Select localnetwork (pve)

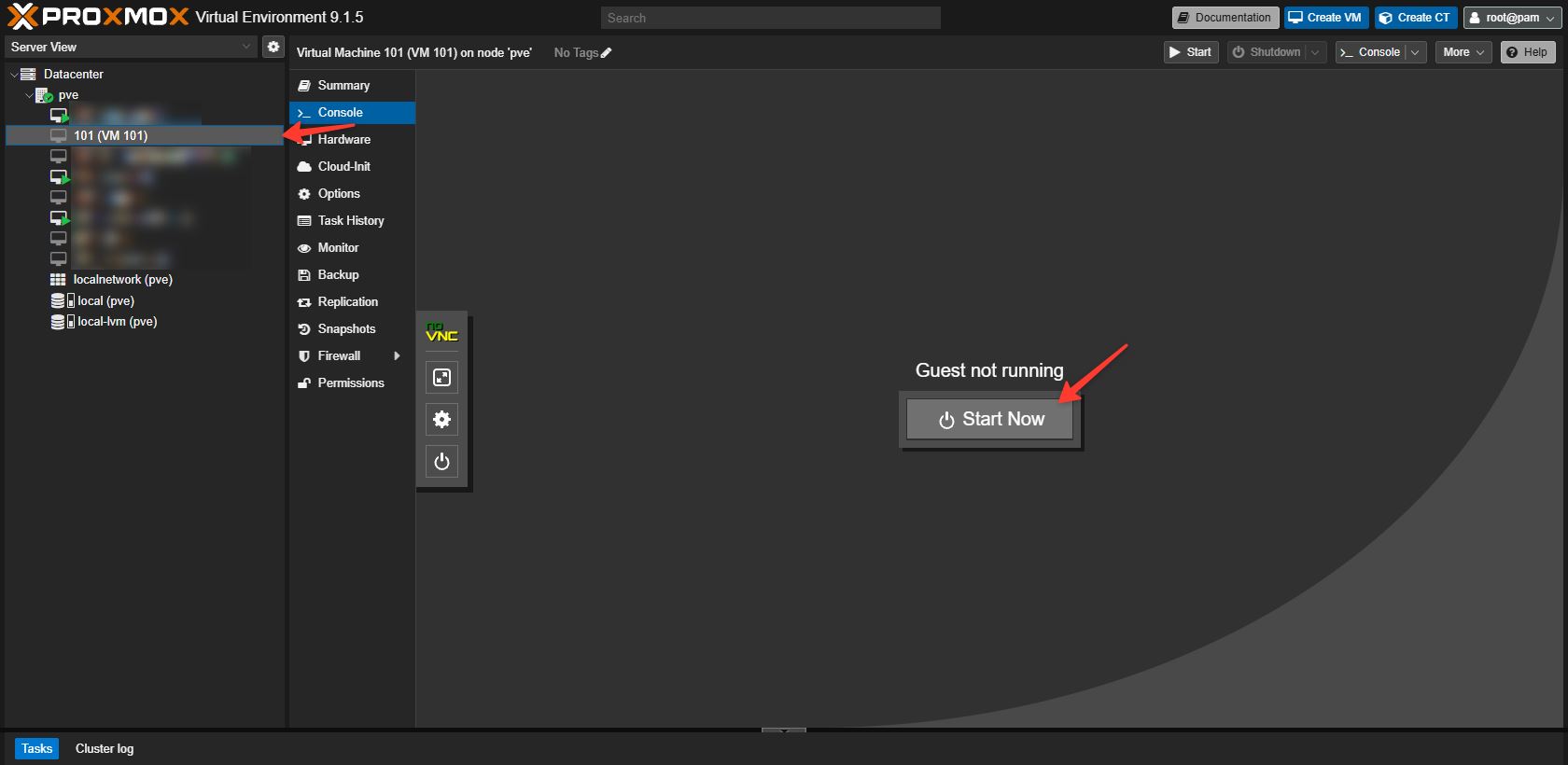coord(123,280)
